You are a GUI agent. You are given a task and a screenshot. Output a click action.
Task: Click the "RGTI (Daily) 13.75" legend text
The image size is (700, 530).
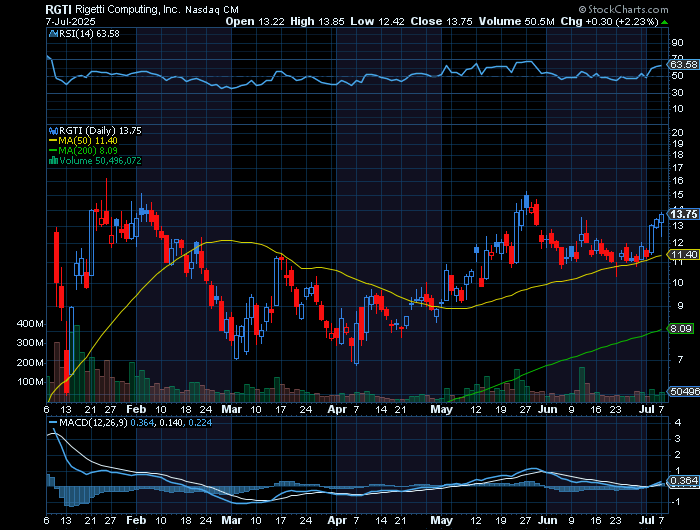pyautogui.click(x=100, y=131)
